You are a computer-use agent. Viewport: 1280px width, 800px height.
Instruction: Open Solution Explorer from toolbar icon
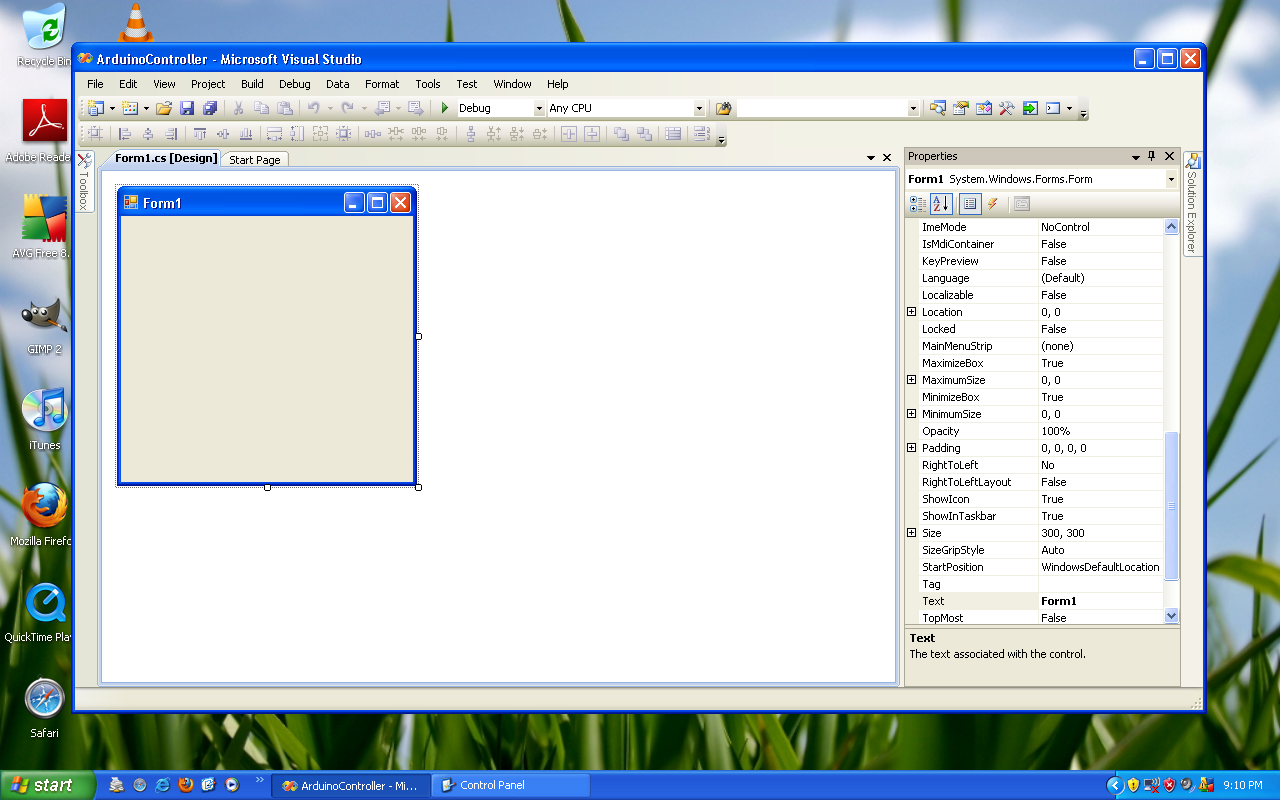[x=938, y=108]
